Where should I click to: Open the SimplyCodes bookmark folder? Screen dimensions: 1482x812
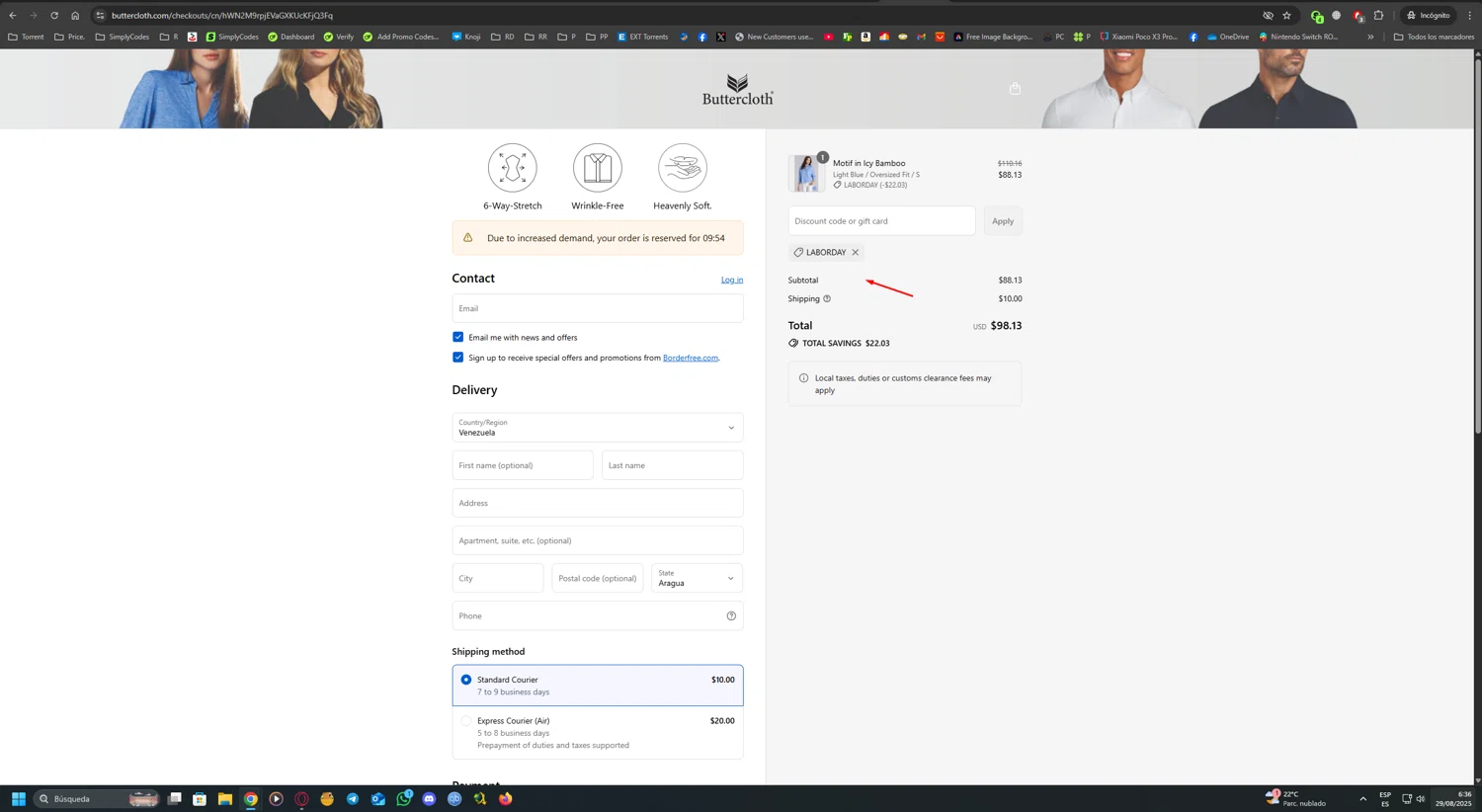coord(123,37)
